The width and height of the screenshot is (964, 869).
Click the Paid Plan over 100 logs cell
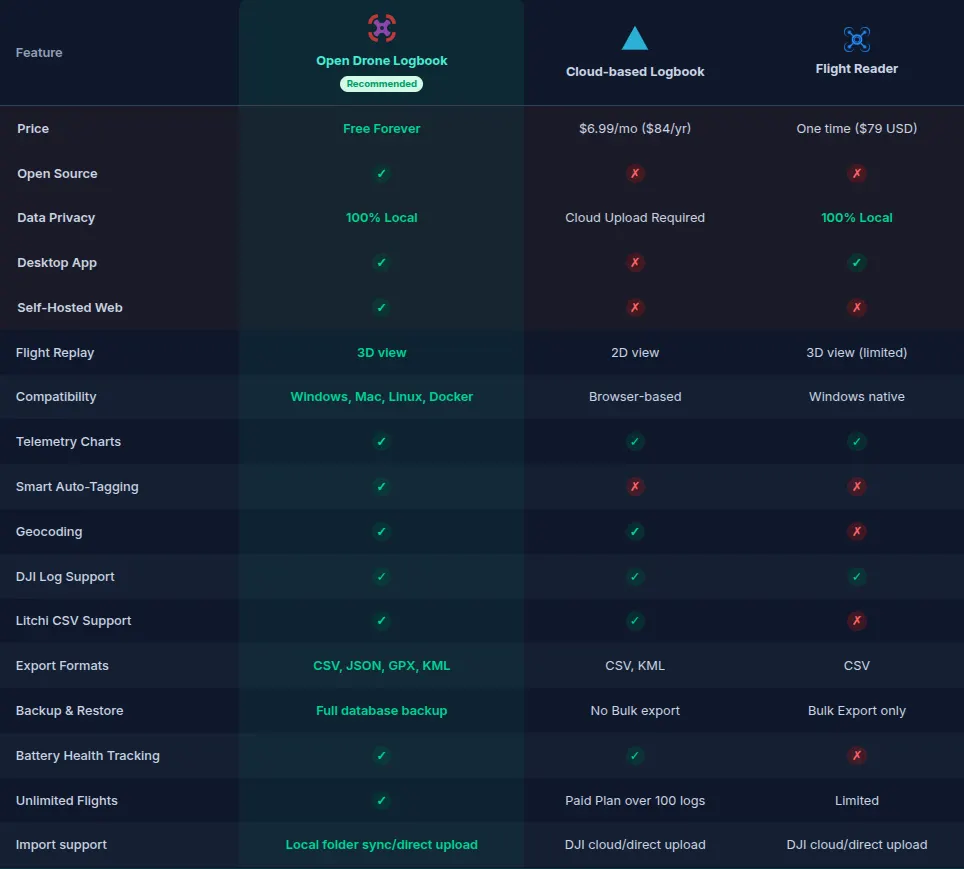pyautogui.click(x=635, y=800)
